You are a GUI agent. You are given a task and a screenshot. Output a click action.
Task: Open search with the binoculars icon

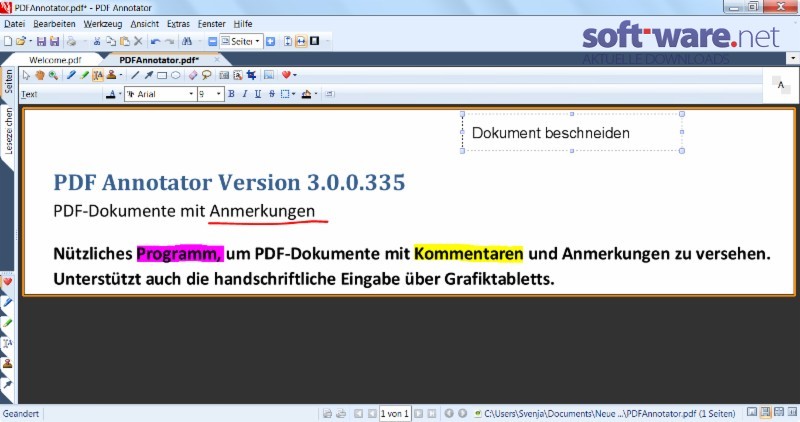coord(187,41)
